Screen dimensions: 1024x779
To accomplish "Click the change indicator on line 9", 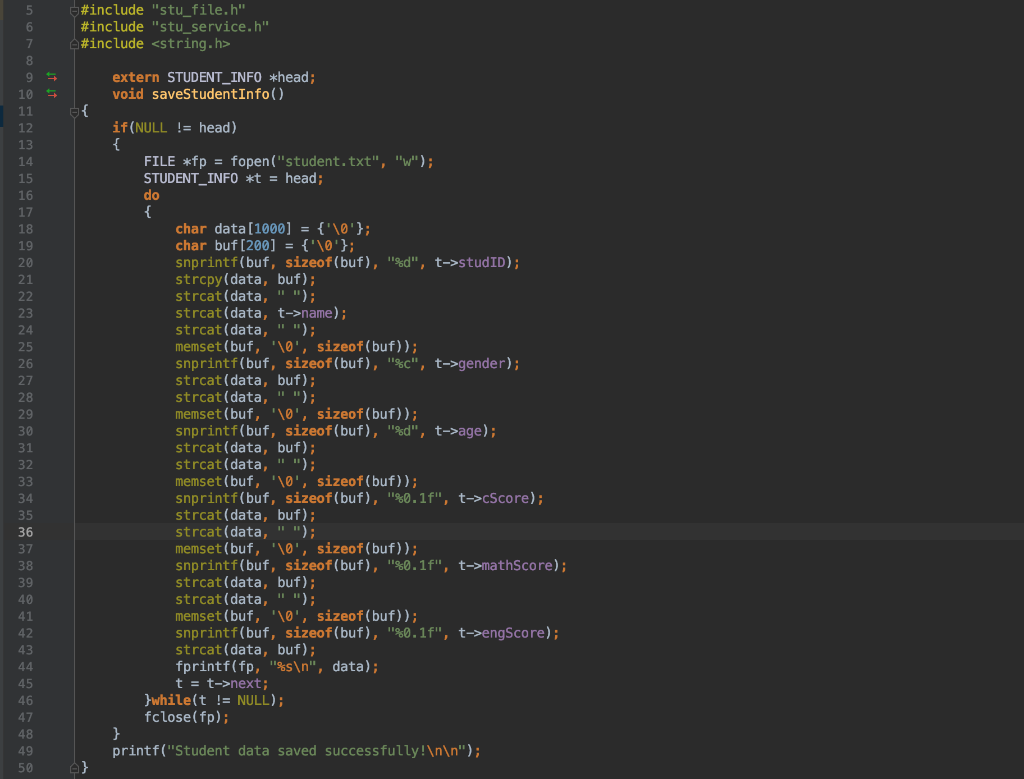I will pyautogui.click(x=50, y=76).
